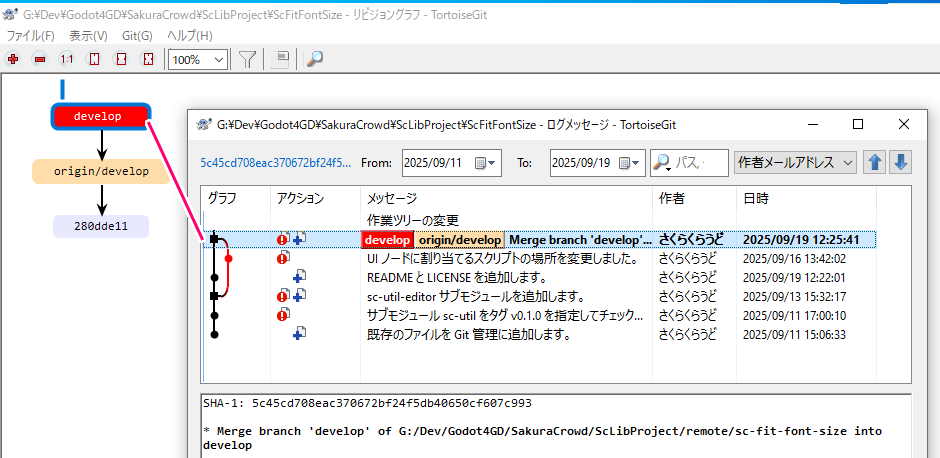940x458 pixels.
Task: Select the サブモジュール sc-util をタグ v0.1.0 commit
Action: (x=540, y=315)
